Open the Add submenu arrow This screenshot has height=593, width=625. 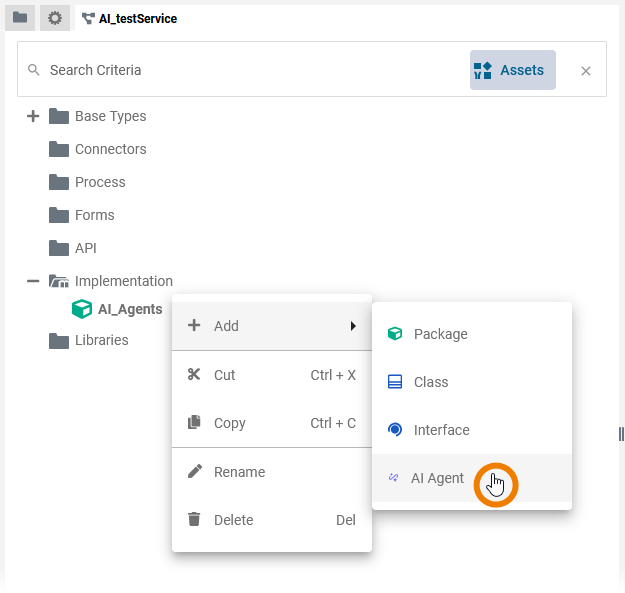pyautogui.click(x=353, y=326)
